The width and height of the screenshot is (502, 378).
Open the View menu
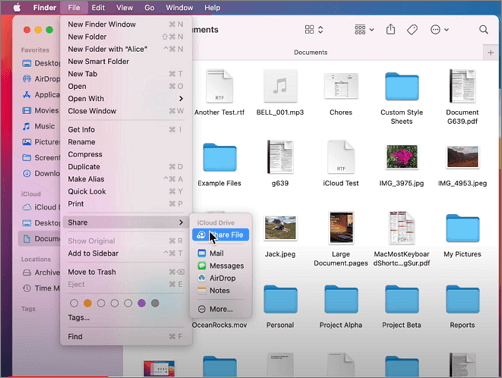pyautogui.click(x=124, y=7)
